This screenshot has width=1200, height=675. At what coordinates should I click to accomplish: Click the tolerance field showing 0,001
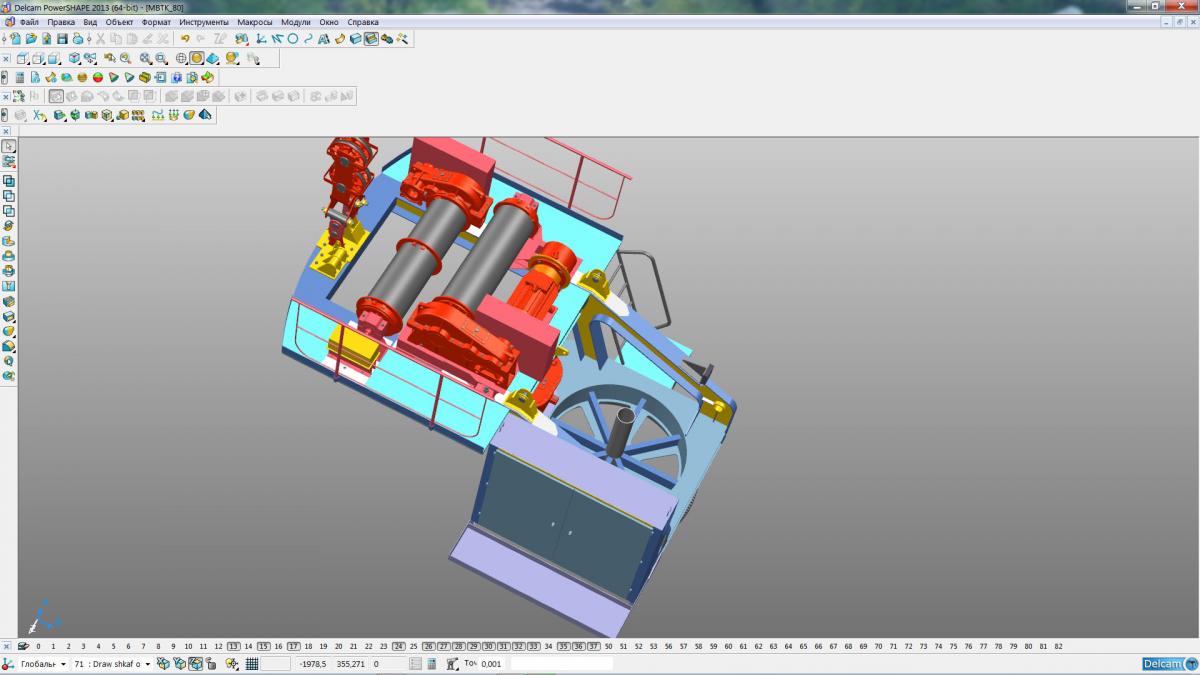(491, 663)
